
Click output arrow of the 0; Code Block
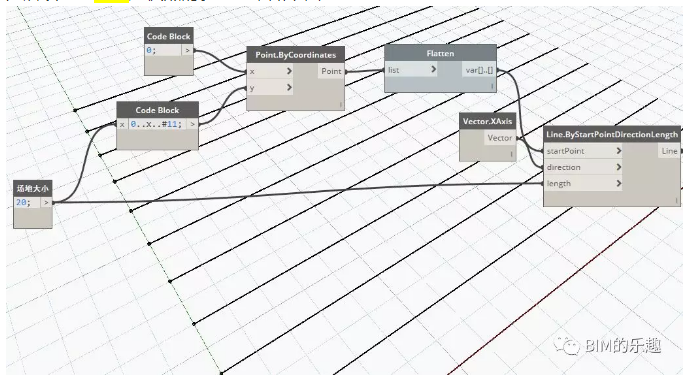[x=187, y=50]
